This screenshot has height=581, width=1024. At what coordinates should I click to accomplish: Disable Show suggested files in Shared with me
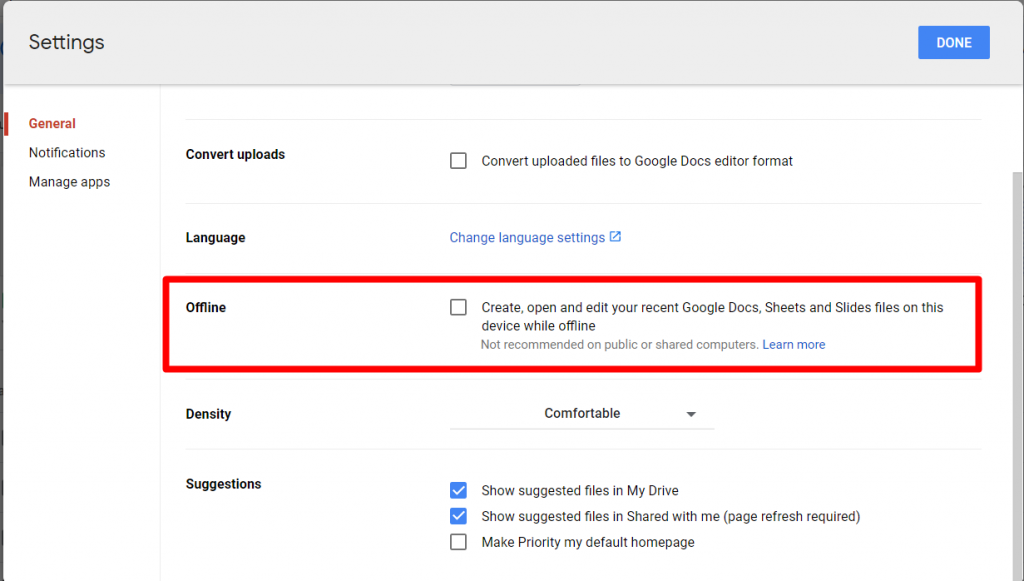coord(458,516)
